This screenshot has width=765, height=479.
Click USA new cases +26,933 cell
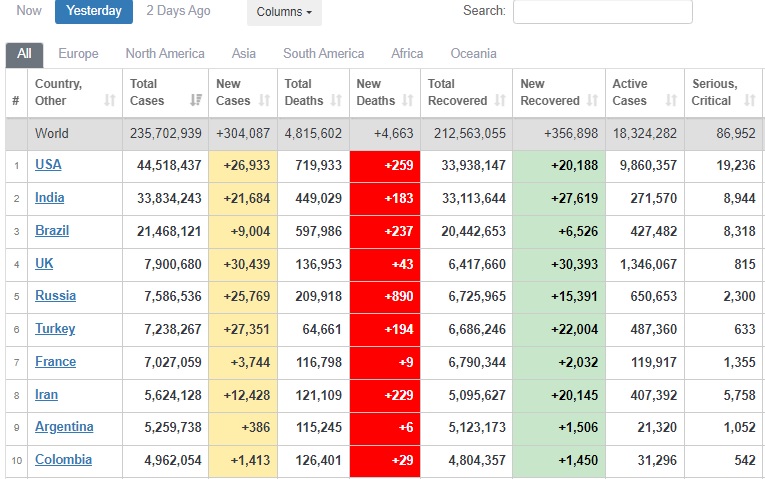coord(243,166)
